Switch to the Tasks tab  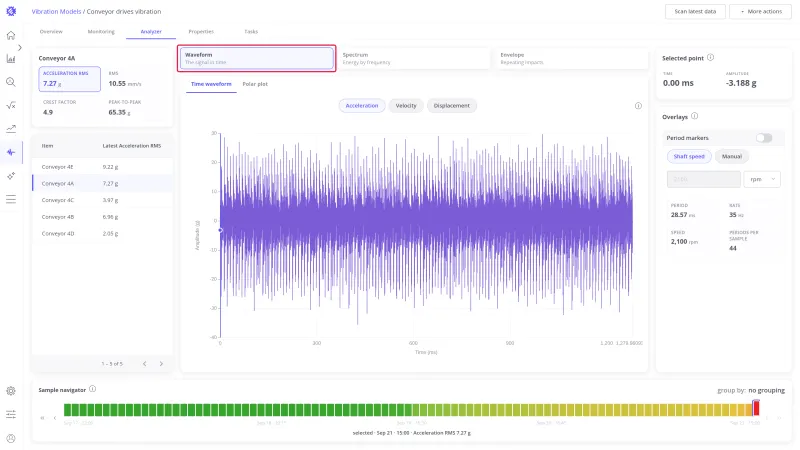coord(251,32)
